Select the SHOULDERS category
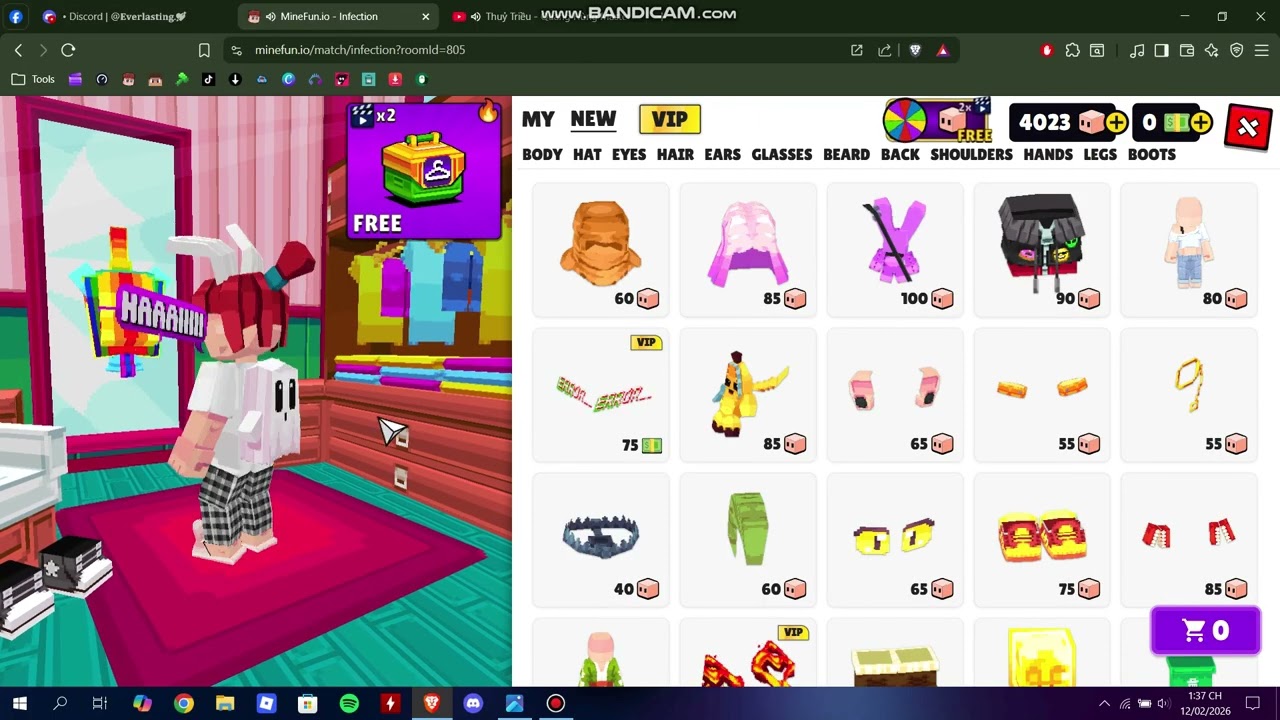This screenshot has height=720, width=1280. point(971,154)
